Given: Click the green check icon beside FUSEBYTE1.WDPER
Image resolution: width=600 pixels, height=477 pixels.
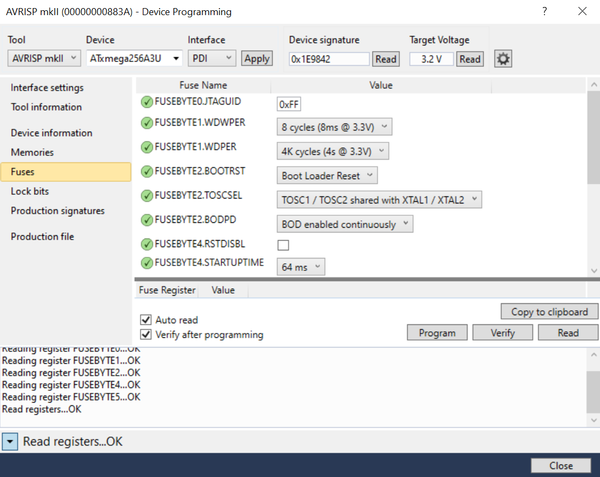Looking at the screenshot, I should pyautogui.click(x=147, y=147).
